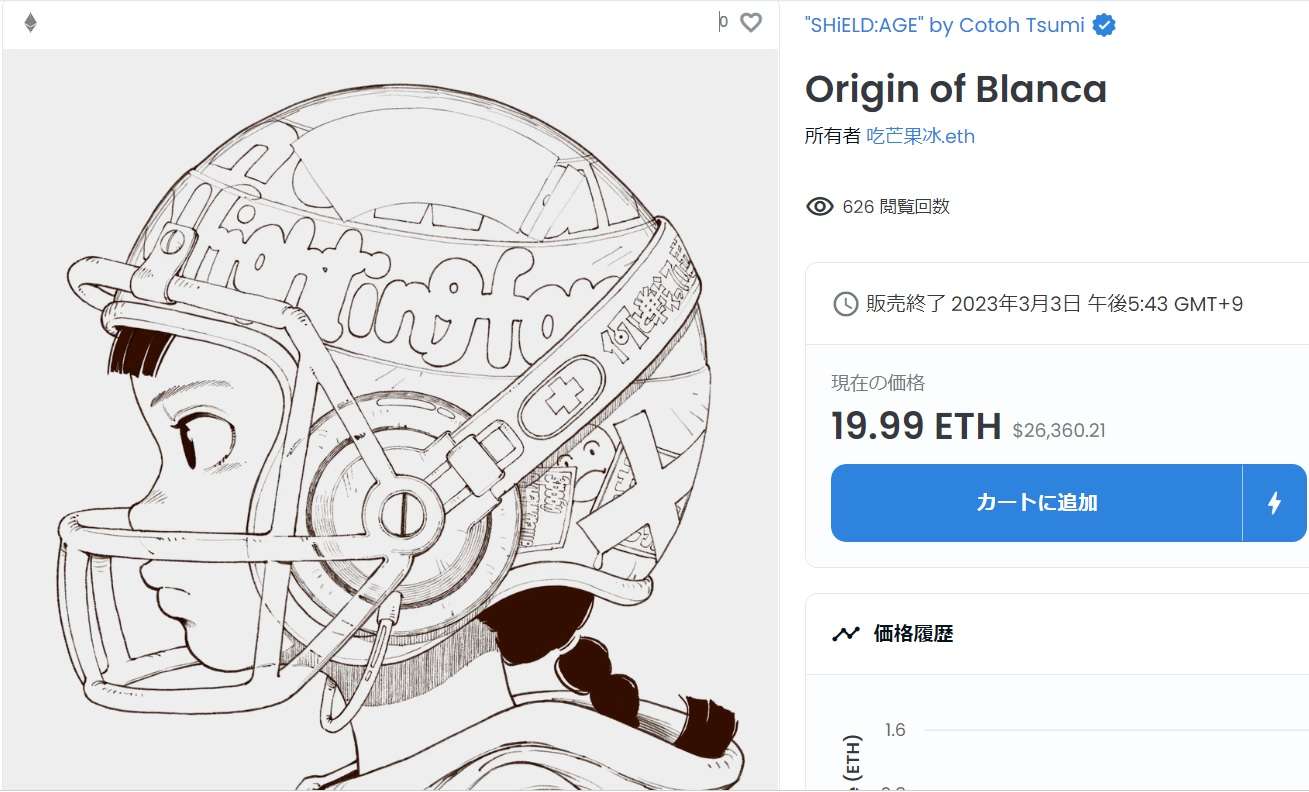Click the 1.6 axis label on chart
The width and height of the screenshot is (1309, 792).
click(895, 730)
